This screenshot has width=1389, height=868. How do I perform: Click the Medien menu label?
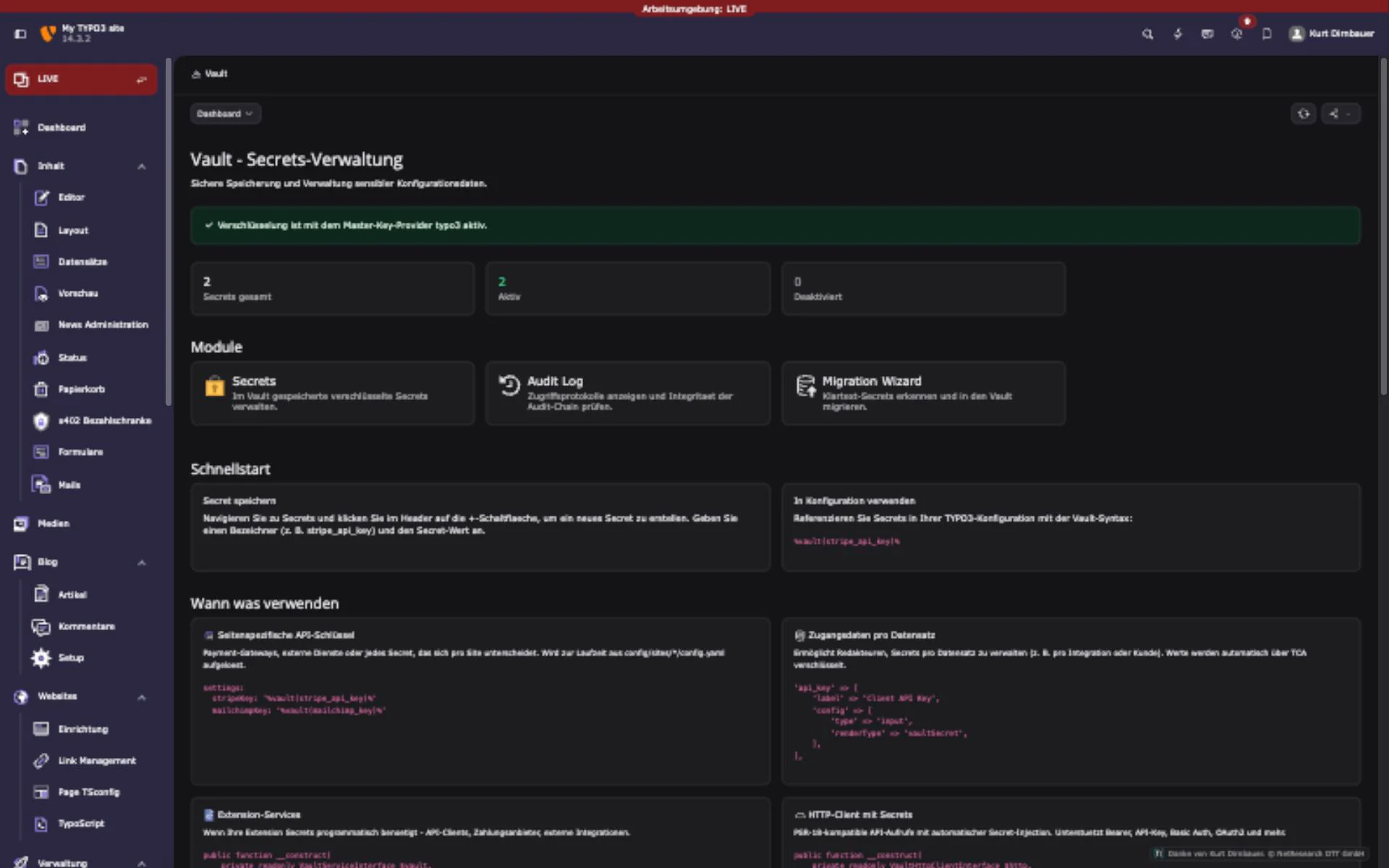[x=54, y=524]
